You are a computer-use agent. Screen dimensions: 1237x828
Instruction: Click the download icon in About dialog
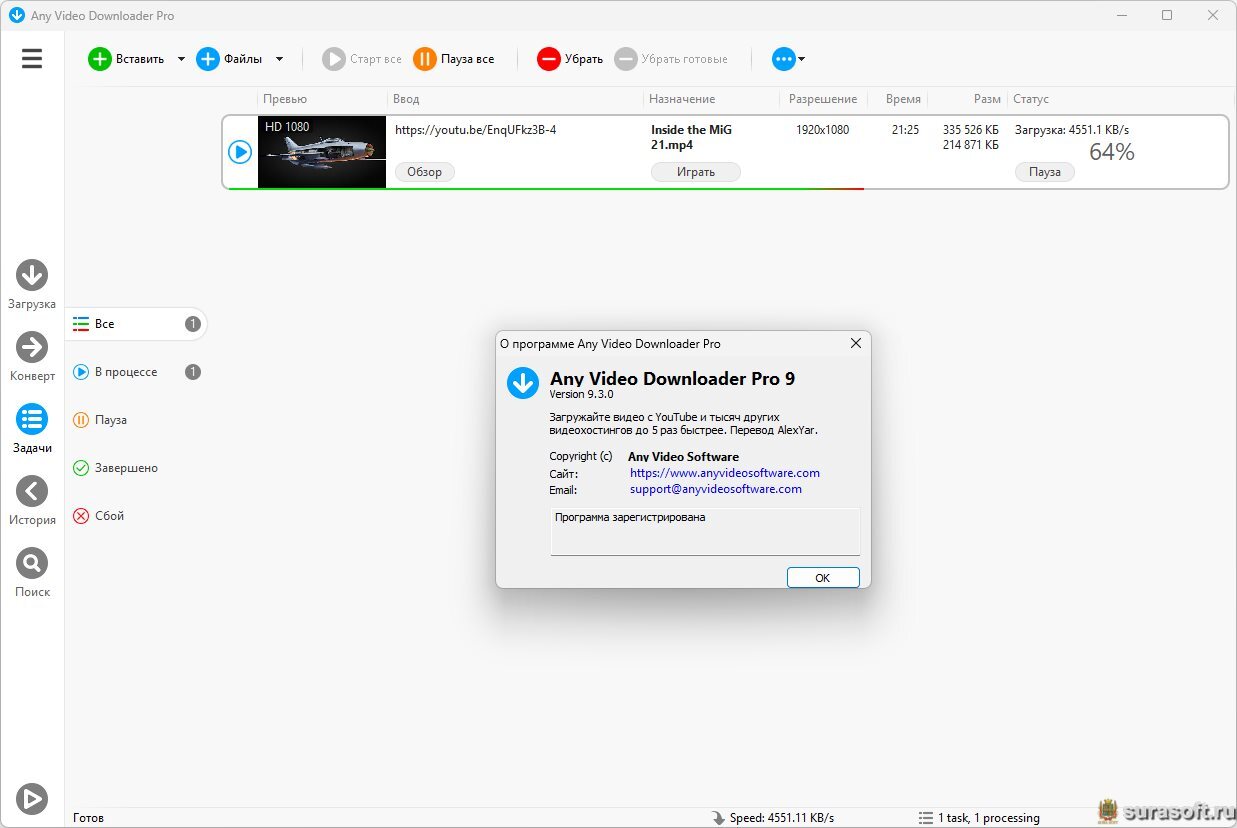click(x=522, y=383)
